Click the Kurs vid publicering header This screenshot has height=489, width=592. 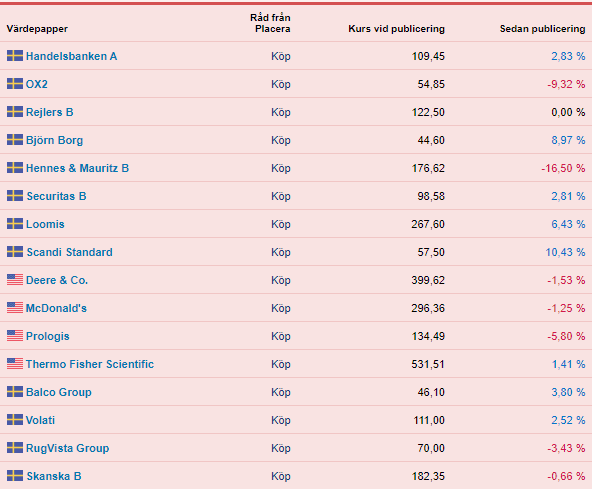click(396, 29)
